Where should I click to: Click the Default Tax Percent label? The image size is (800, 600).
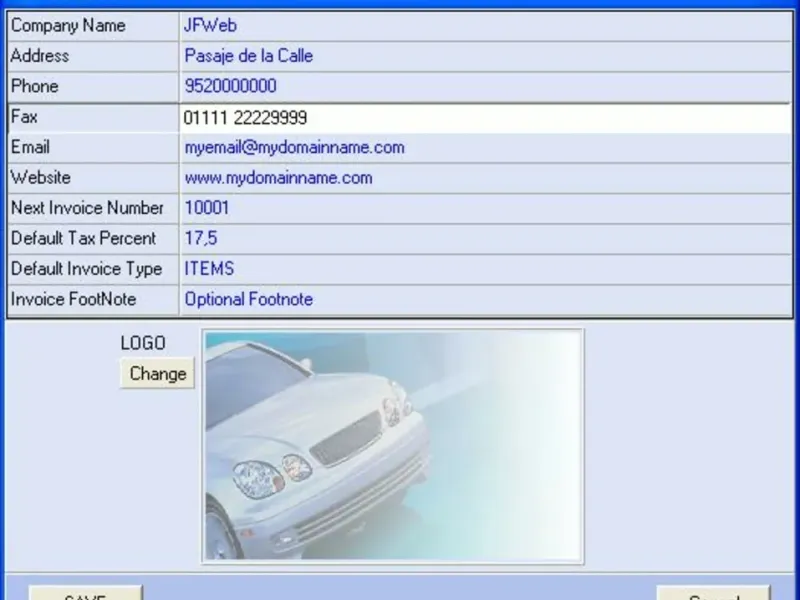pos(83,238)
